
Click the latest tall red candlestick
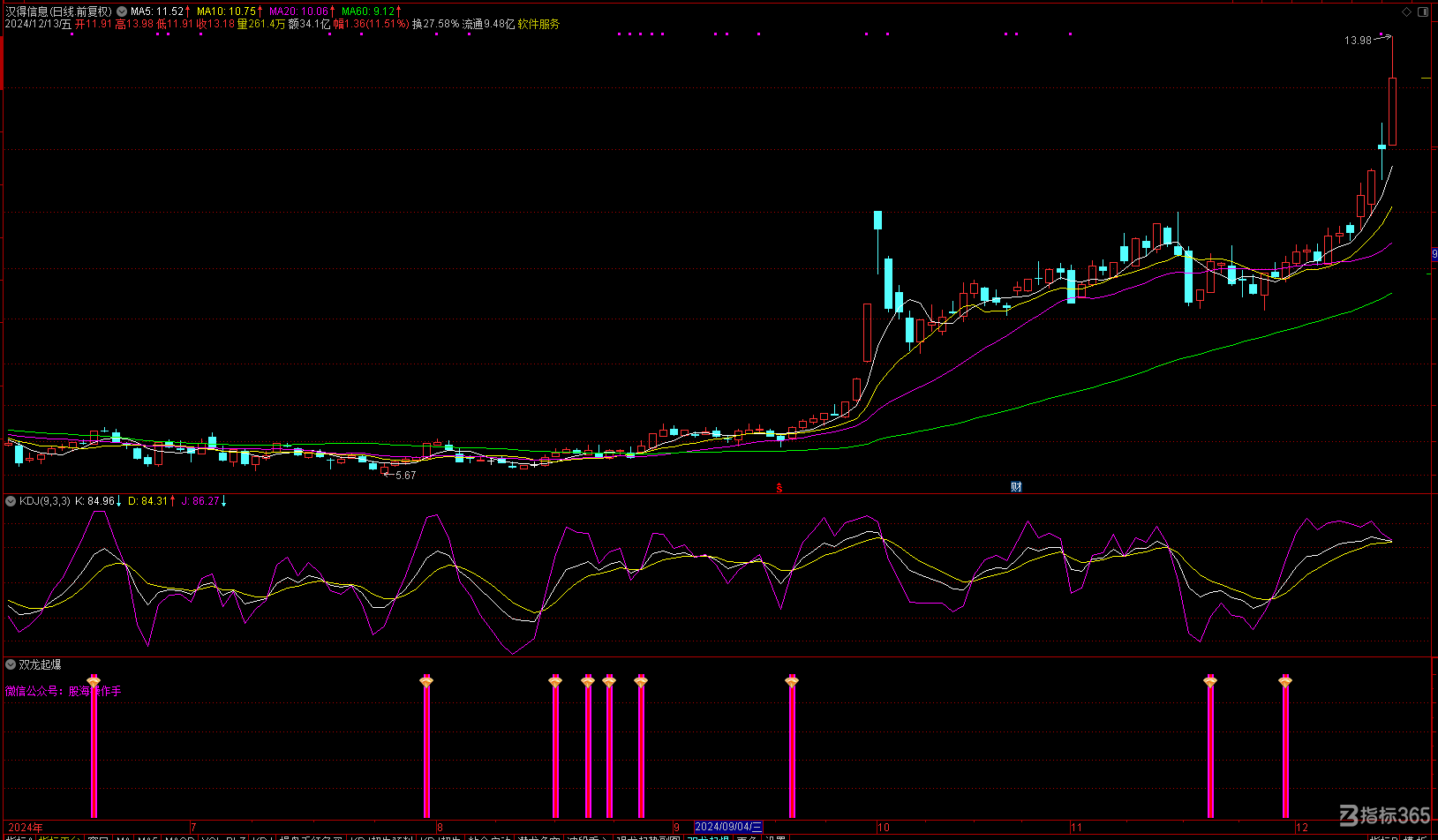coord(1392,111)
